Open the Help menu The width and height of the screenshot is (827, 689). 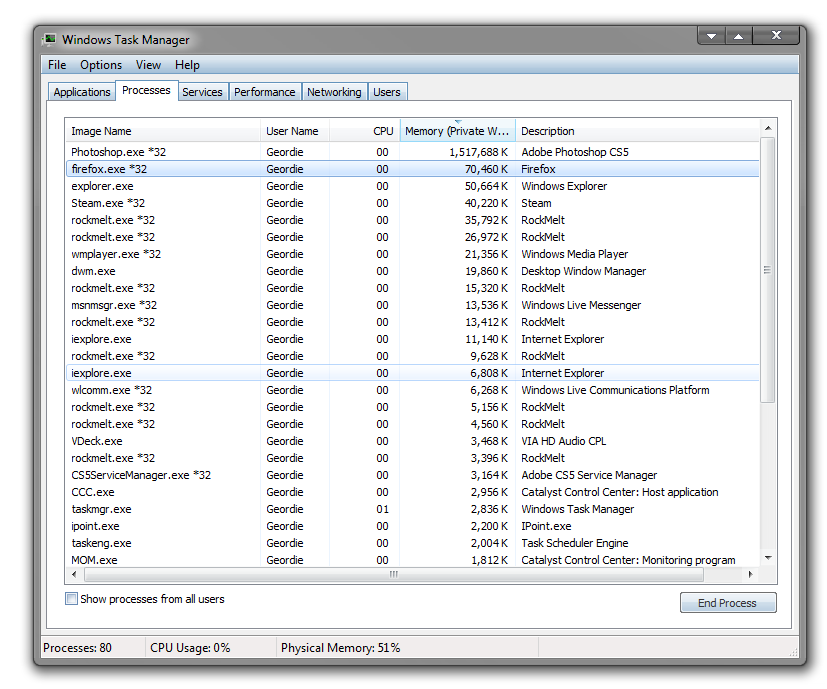click(x=187, y=65)
